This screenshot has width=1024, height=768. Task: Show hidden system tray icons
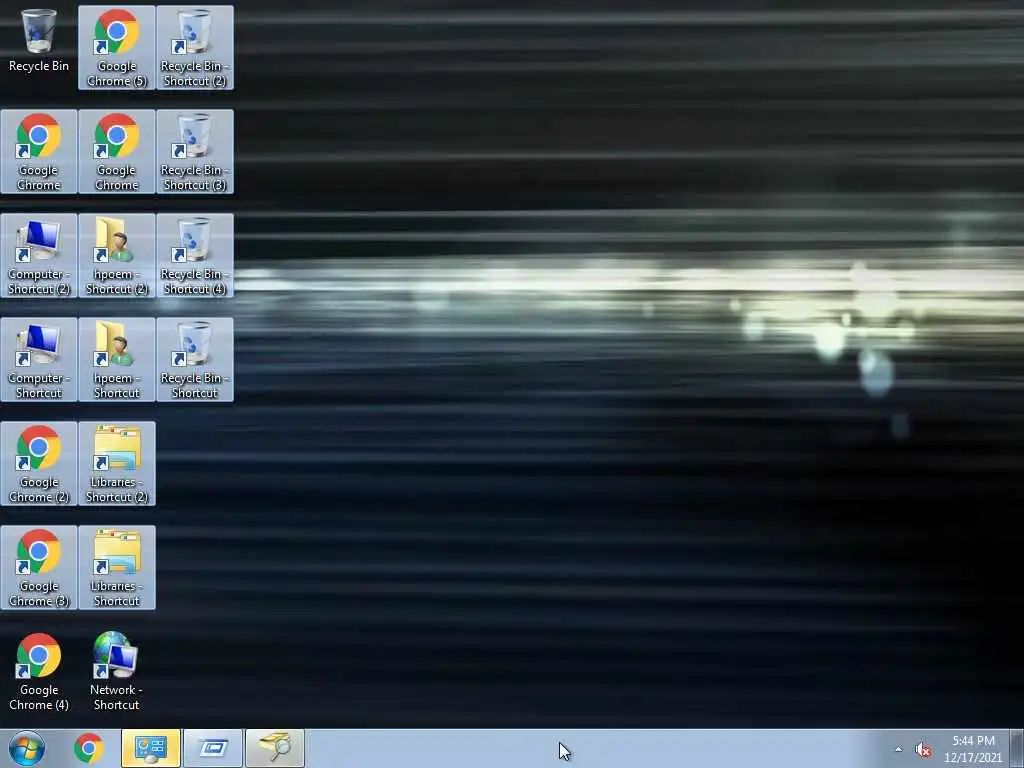point(899,749)
